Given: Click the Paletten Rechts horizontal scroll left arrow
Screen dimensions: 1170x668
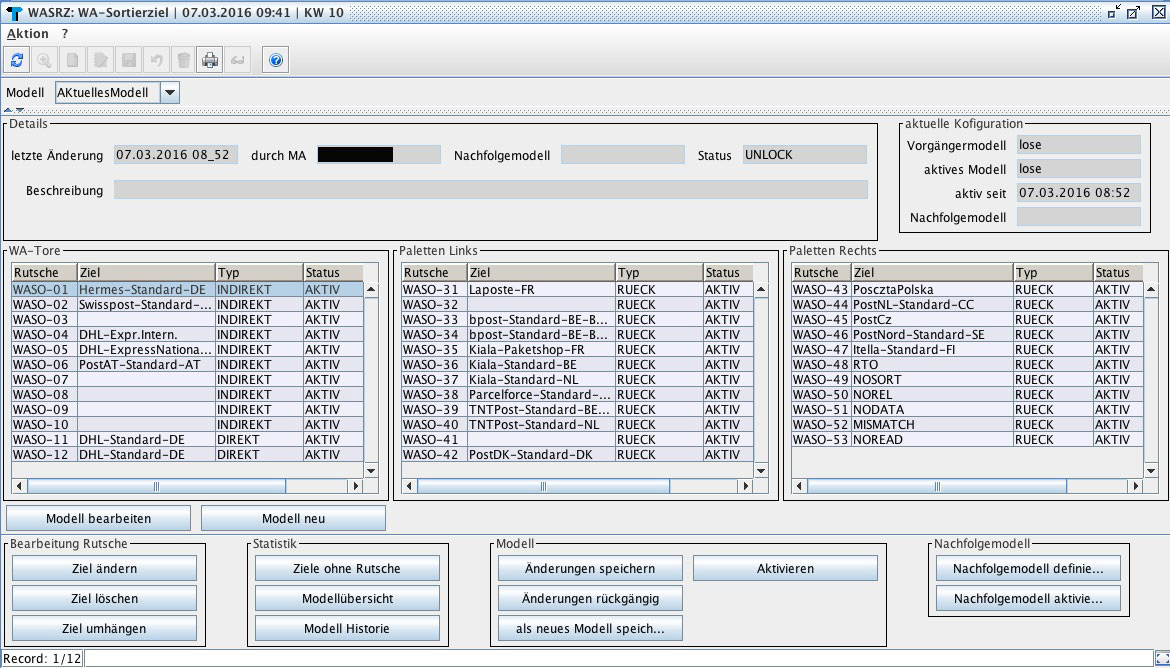Looking at the screenshot, I should tap(800, 486).
